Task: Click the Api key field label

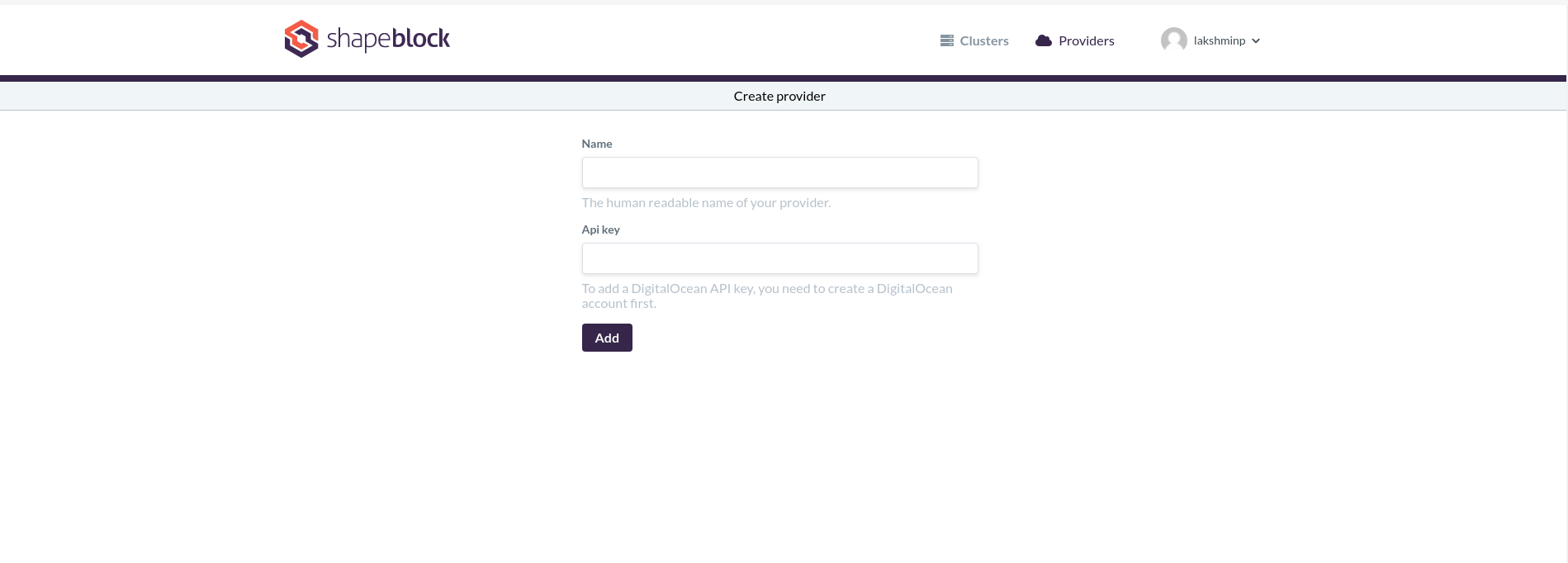Action: click(600, 229)
